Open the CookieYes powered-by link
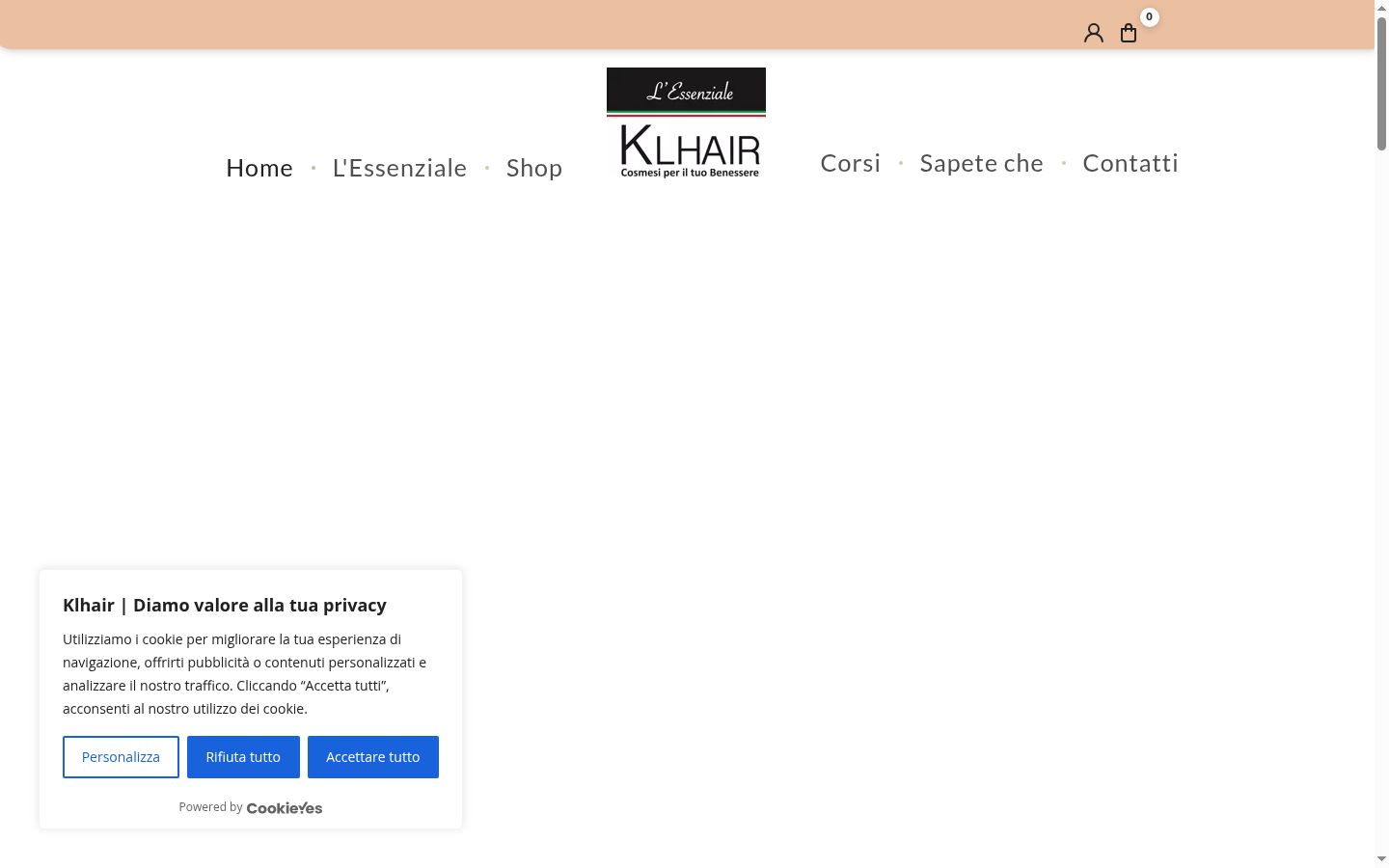 285,808
